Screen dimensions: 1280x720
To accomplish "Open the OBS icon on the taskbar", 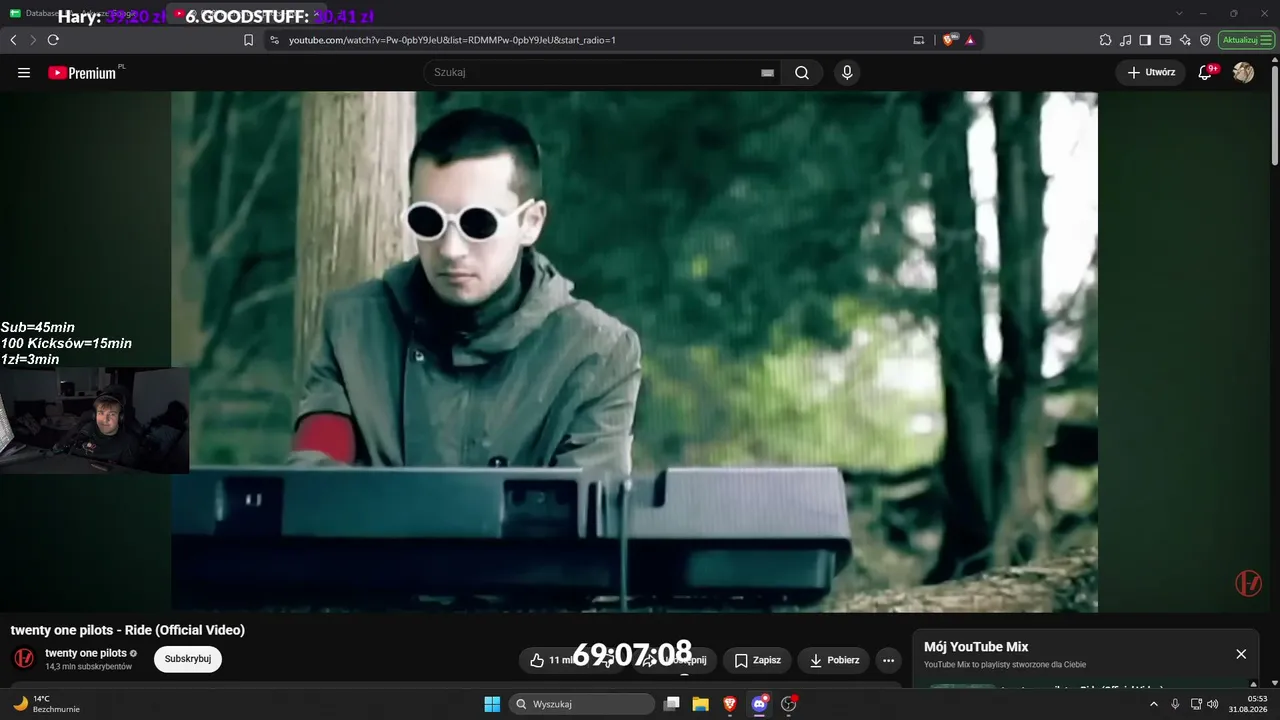I will [789, 704].
